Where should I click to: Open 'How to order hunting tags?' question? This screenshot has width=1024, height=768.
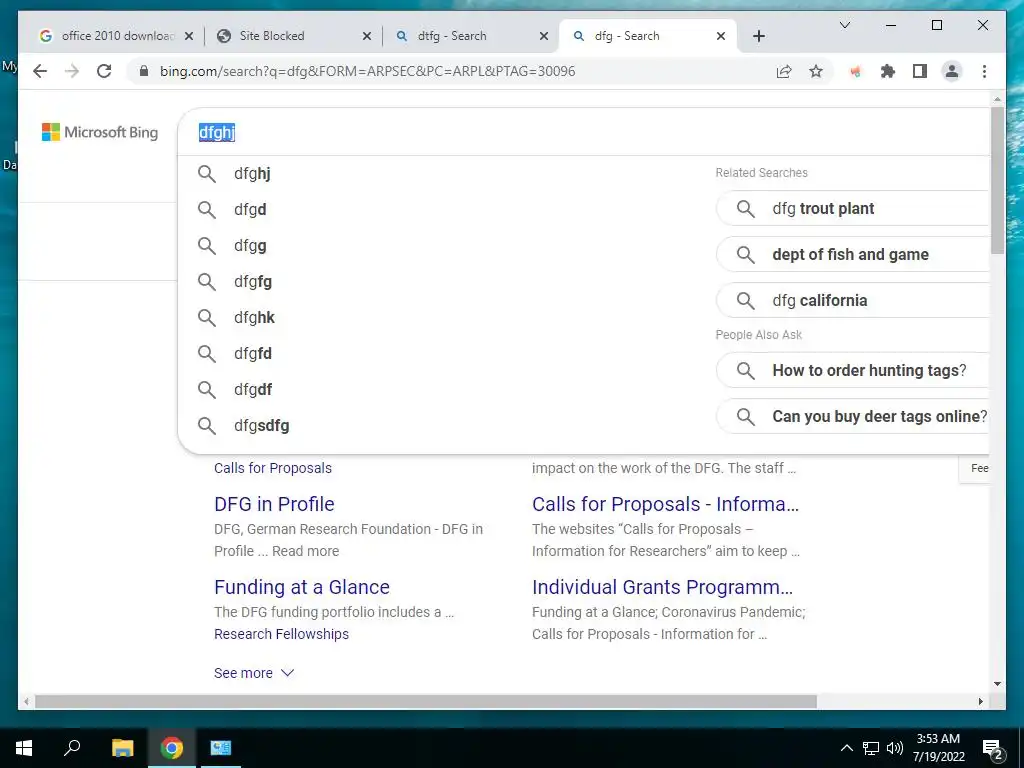(852, 371)
